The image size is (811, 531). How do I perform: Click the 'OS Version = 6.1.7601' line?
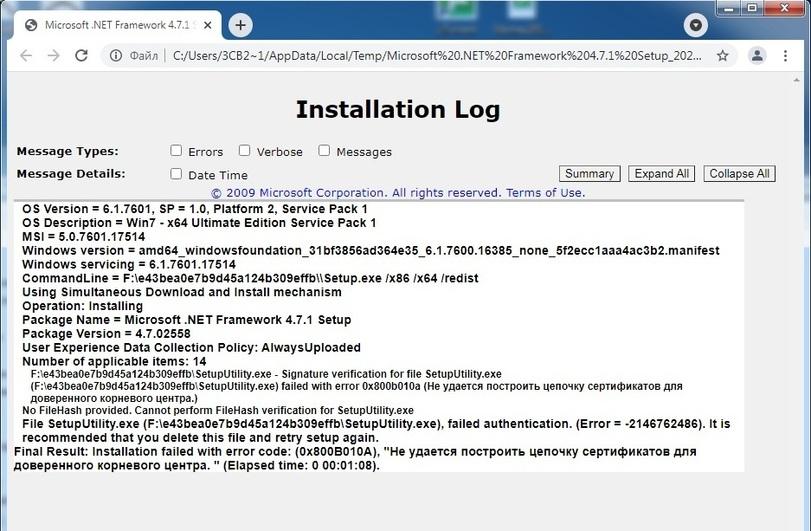[194, 209]
